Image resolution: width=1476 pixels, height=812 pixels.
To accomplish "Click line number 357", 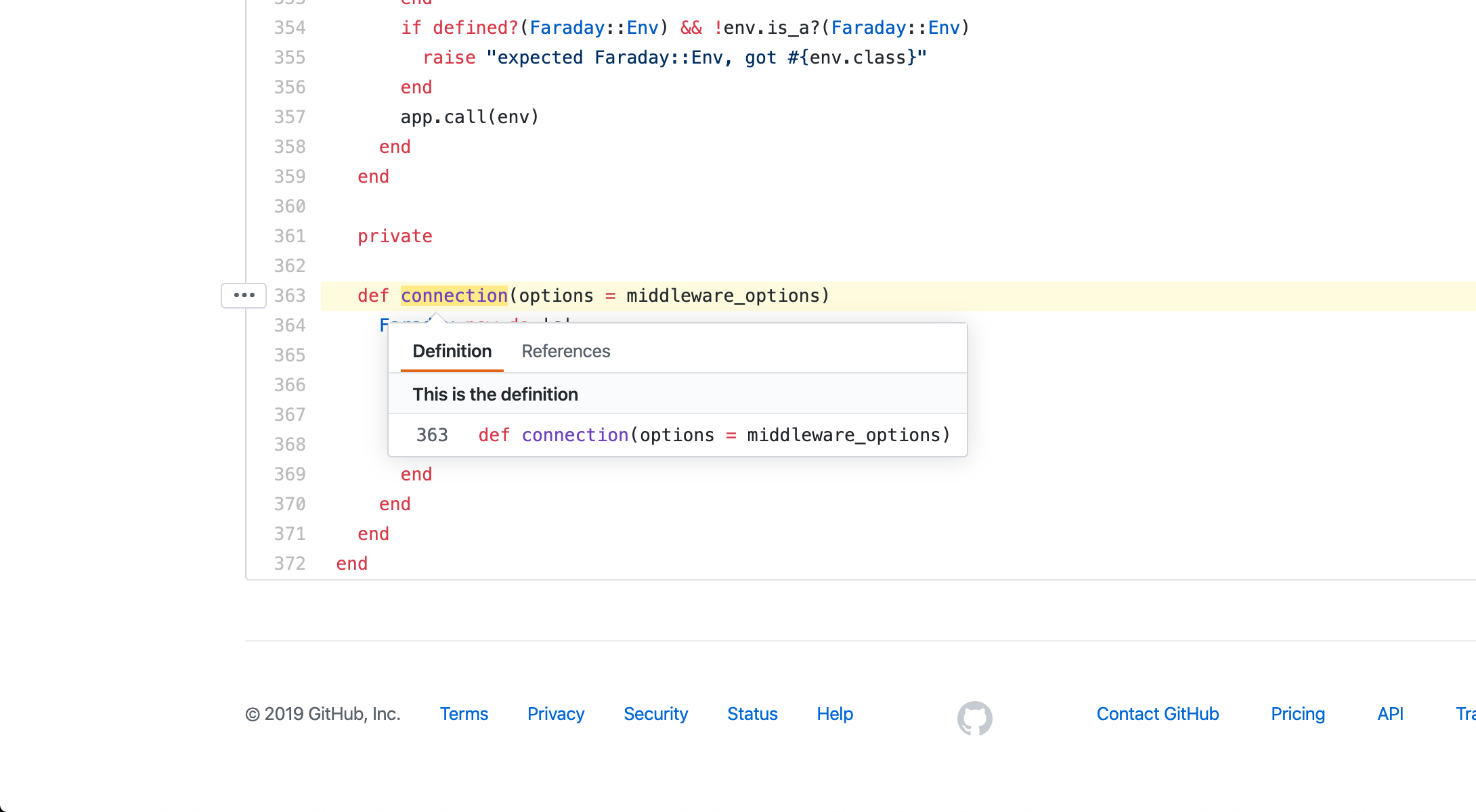I will pyautogui.click(x=290, y=117).
